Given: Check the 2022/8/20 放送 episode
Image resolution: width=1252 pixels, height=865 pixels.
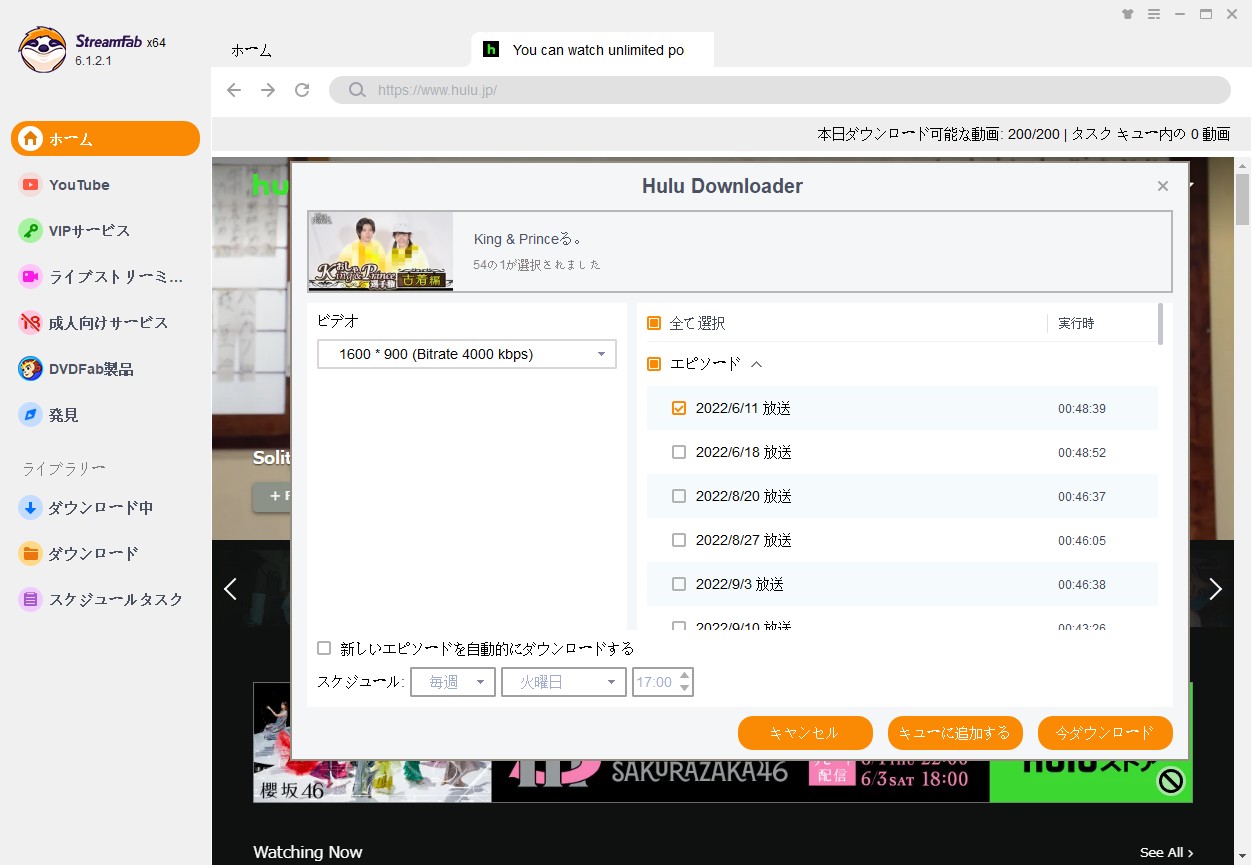Looking at the screenshot, I should (x=679, y=496).
